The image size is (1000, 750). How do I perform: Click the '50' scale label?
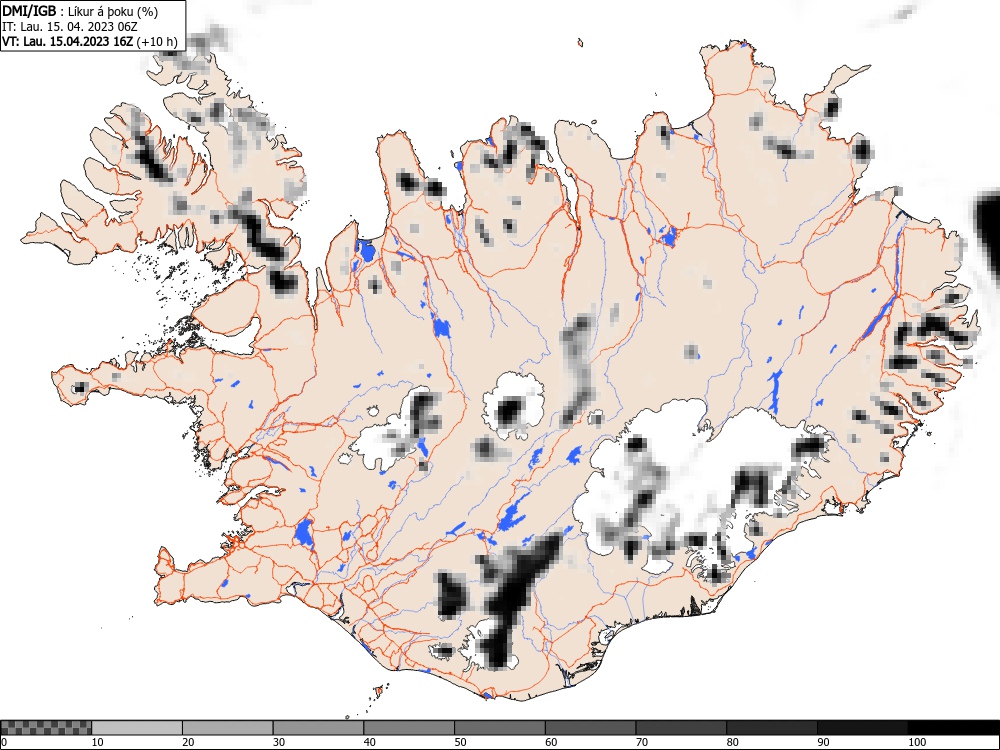(460, 742)
